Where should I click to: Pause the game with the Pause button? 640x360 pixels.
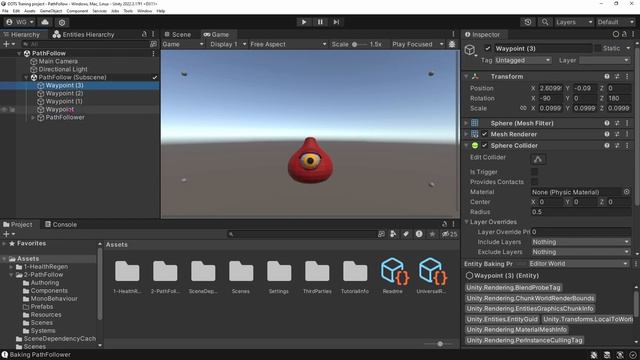[320, 22]
